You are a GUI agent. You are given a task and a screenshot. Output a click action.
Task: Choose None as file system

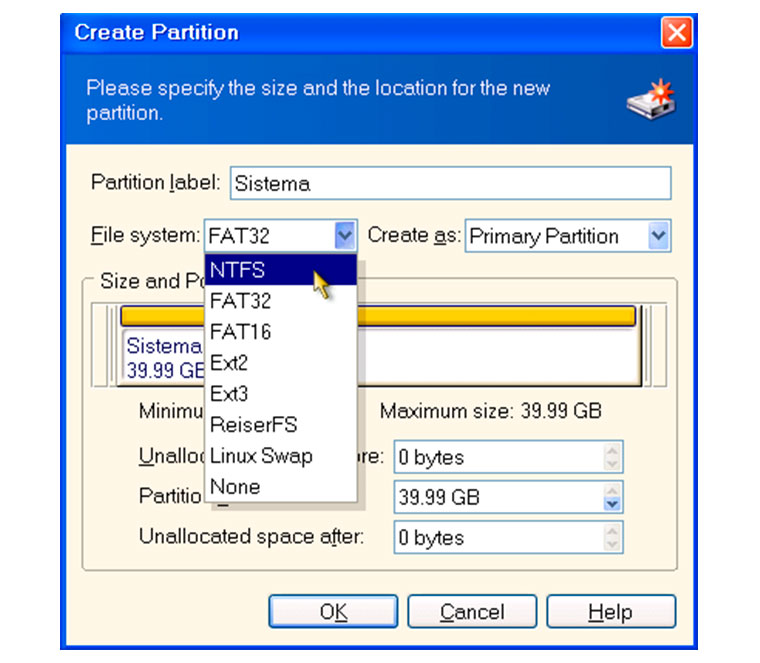281,487
